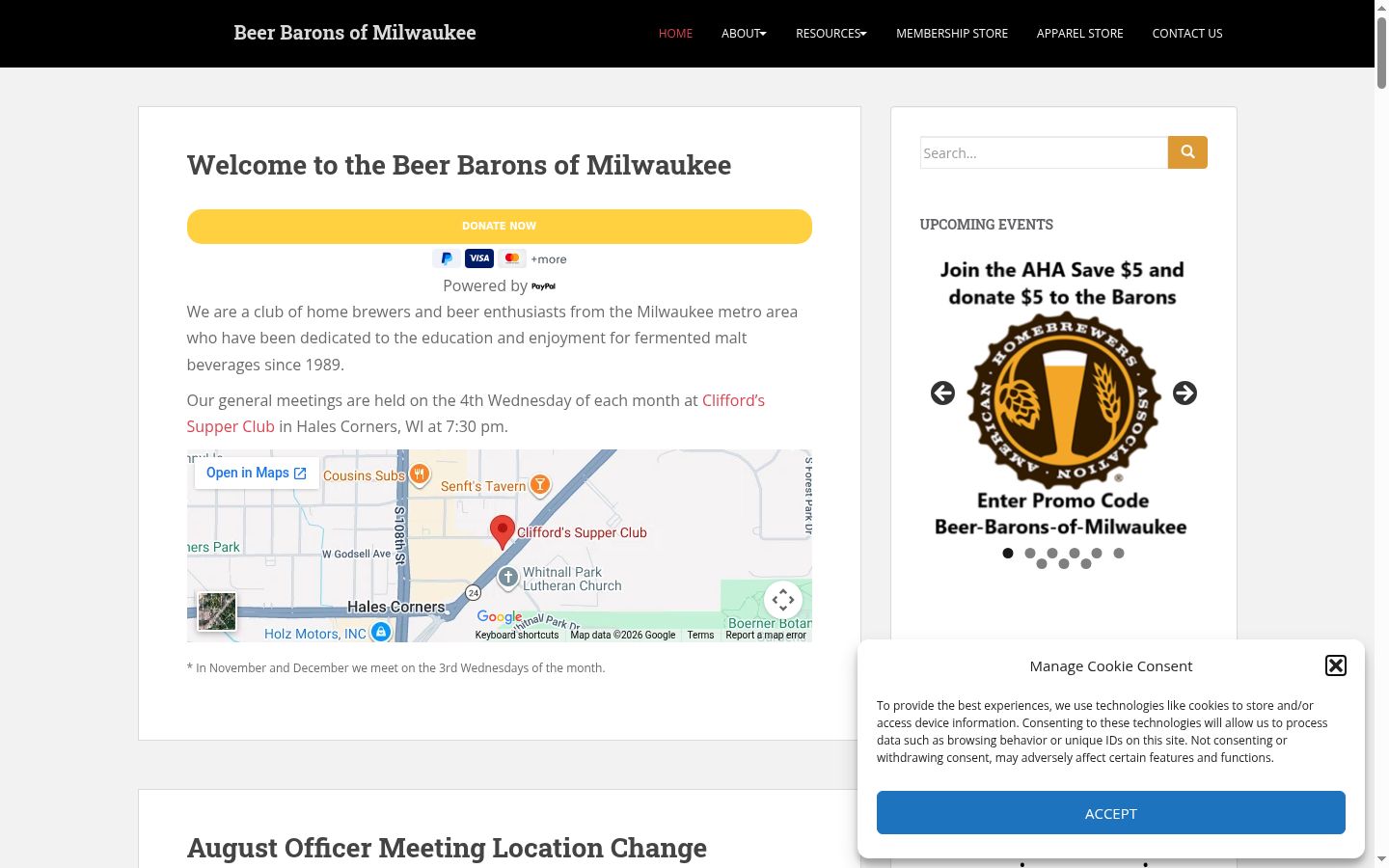Click Open in Maps
This screenshot has height=868, width=1389.
coord(257,473)
